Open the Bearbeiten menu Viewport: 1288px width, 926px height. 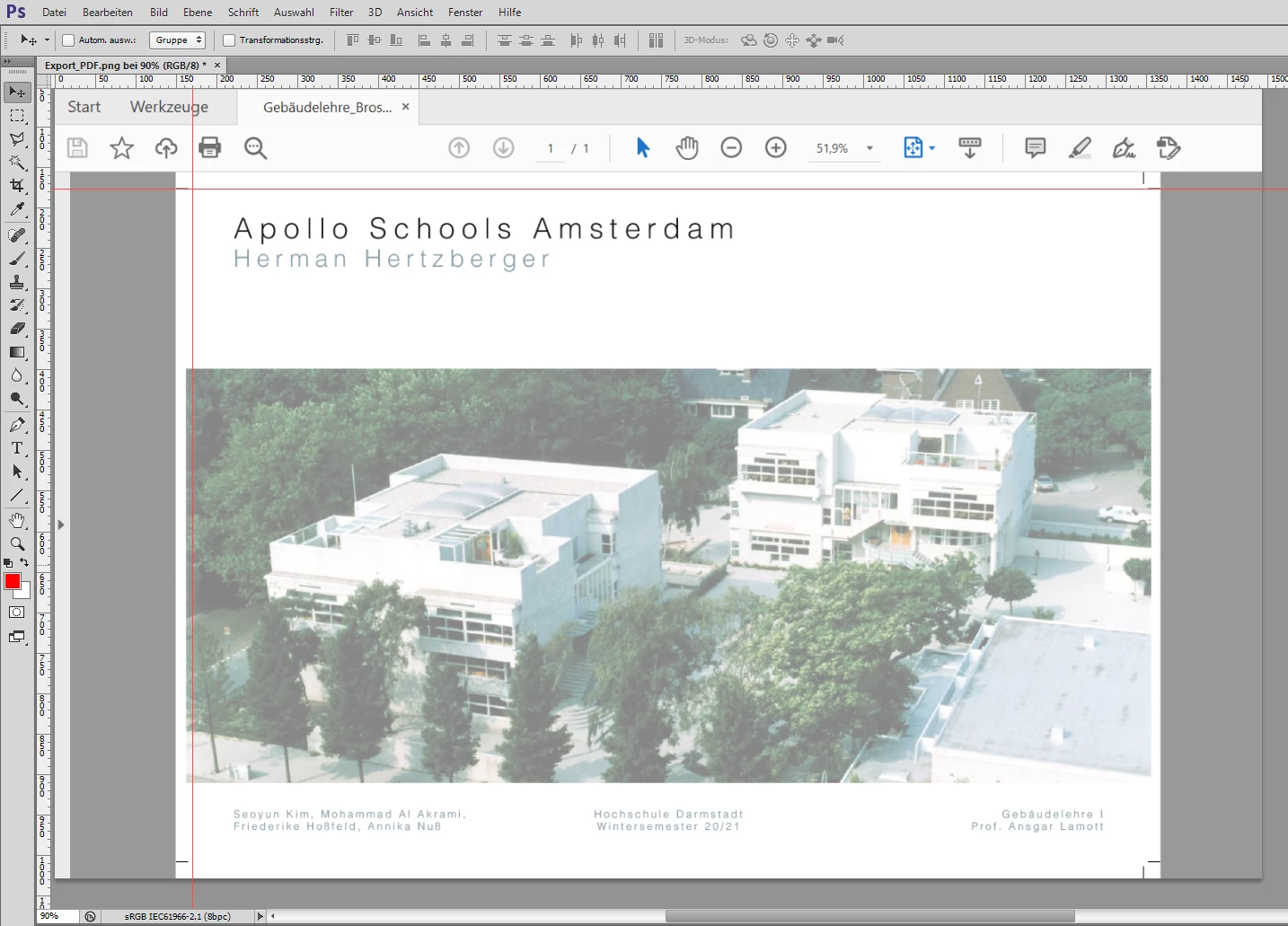[108, 13]
